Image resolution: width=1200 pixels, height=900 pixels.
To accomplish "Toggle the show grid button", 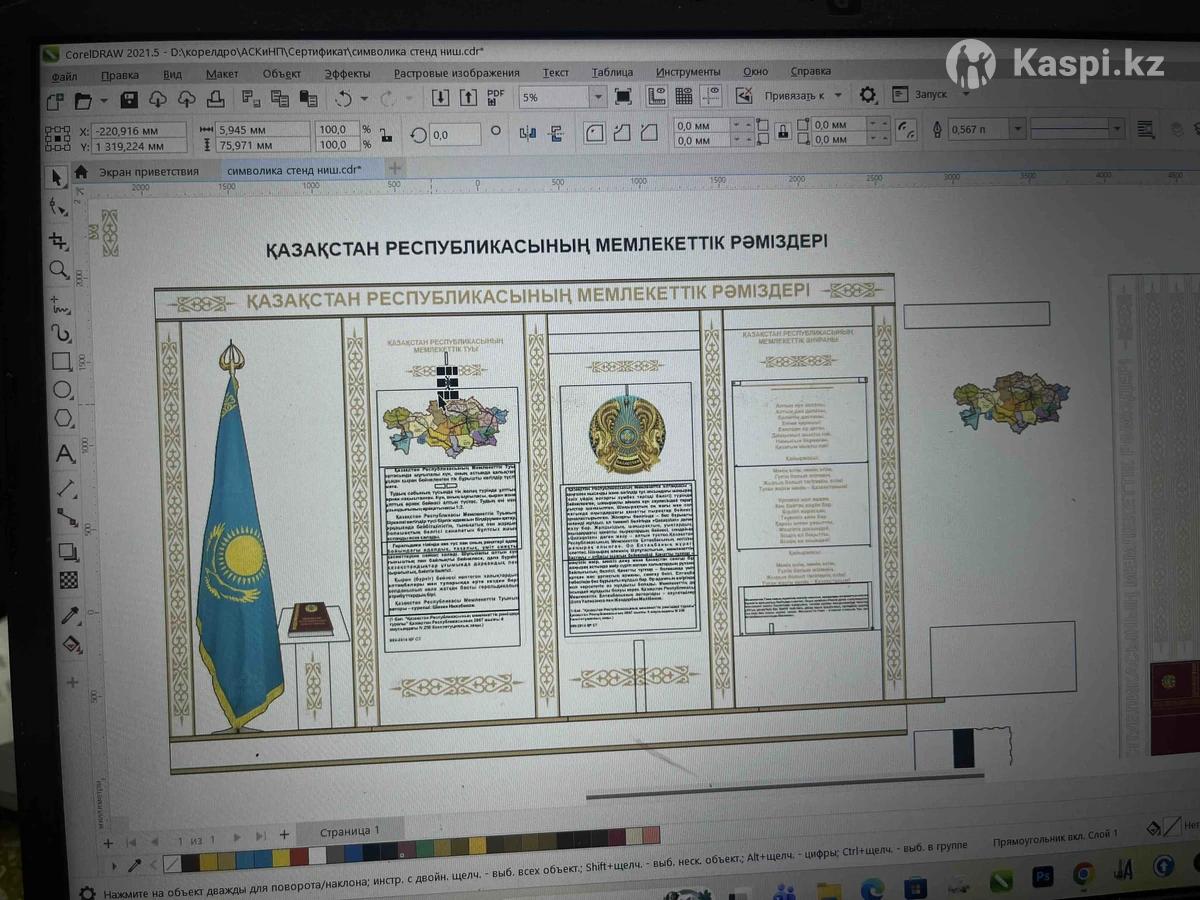I will [684, 96].
